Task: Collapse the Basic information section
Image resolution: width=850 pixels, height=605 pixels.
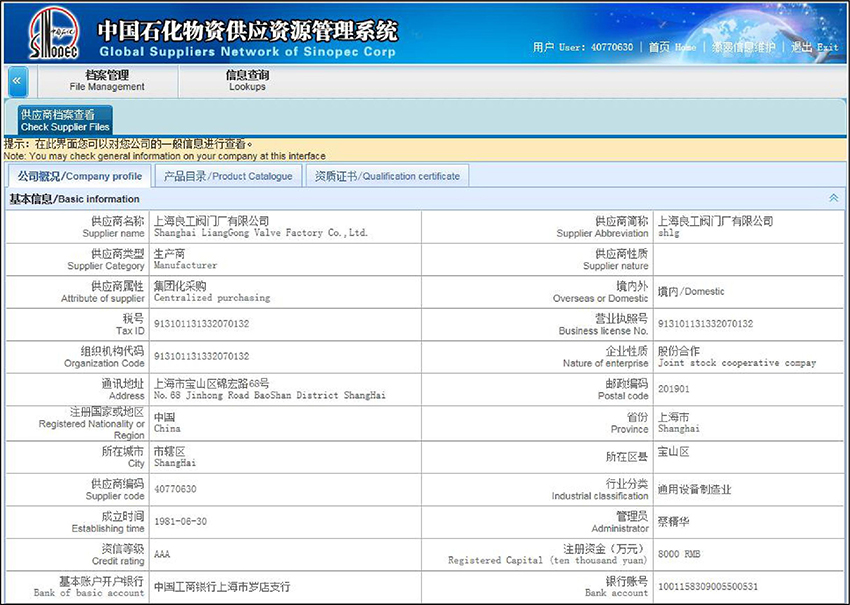Action: (x=834, y=198)
